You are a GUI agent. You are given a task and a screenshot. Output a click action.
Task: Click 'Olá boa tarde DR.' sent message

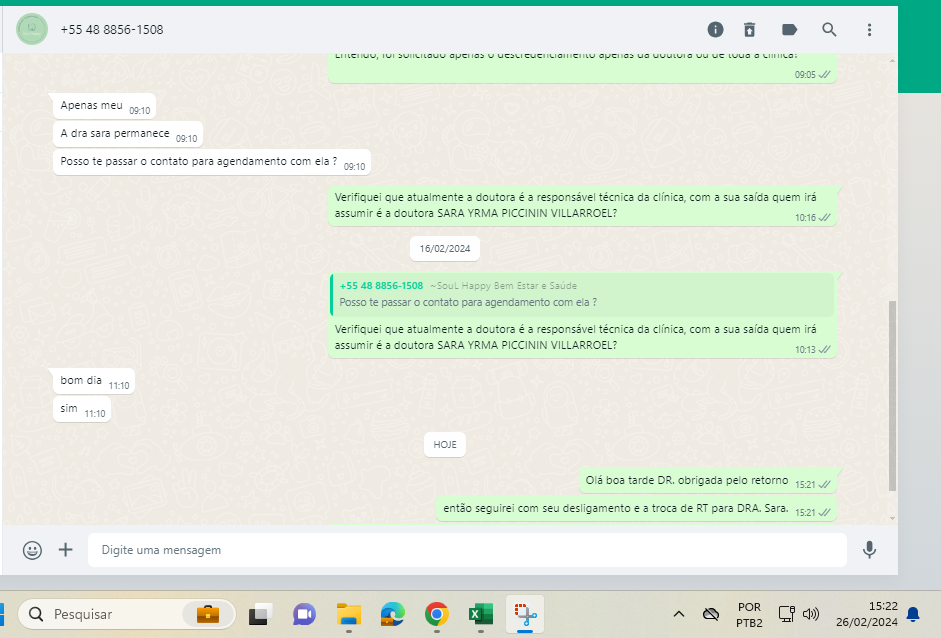click(708, 481)
